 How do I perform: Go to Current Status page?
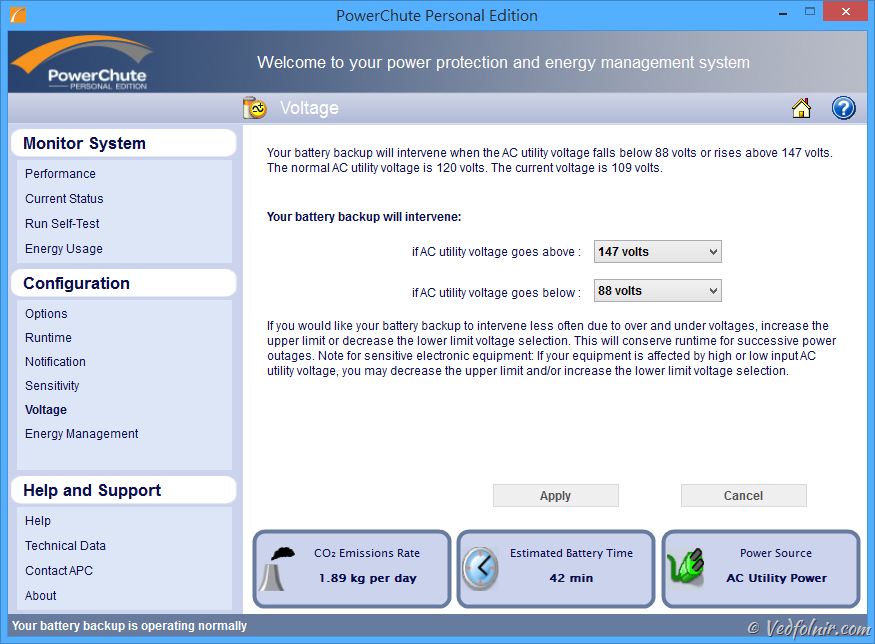point(64,199)
